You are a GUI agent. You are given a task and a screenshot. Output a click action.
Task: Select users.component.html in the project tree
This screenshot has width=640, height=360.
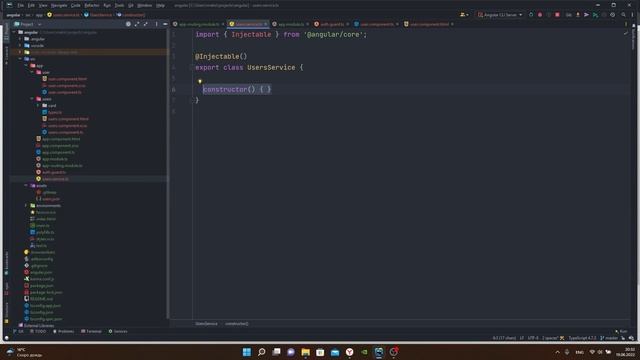[68, 119]
